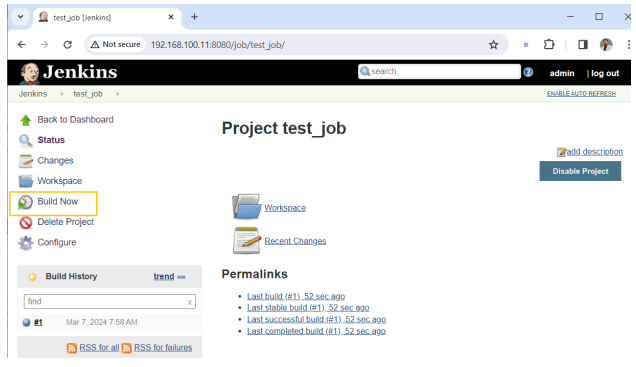Clear the find field with the x
The image size is (636, 367).
tap(189, 303)
